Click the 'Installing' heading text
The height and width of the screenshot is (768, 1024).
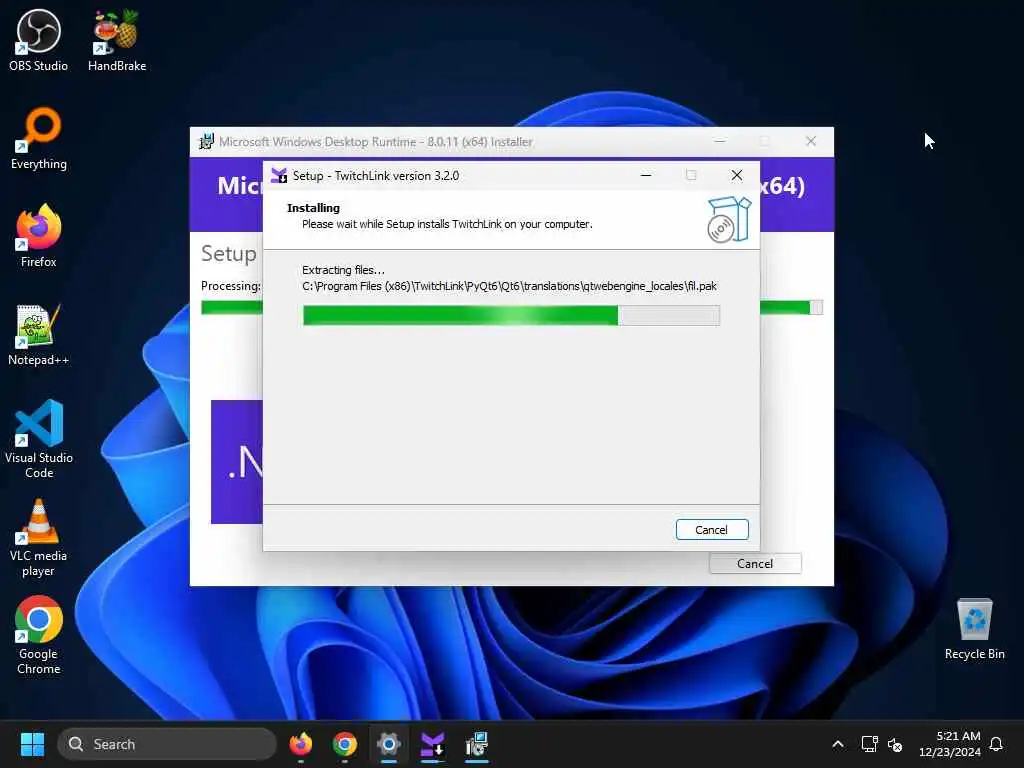[313, 208]
